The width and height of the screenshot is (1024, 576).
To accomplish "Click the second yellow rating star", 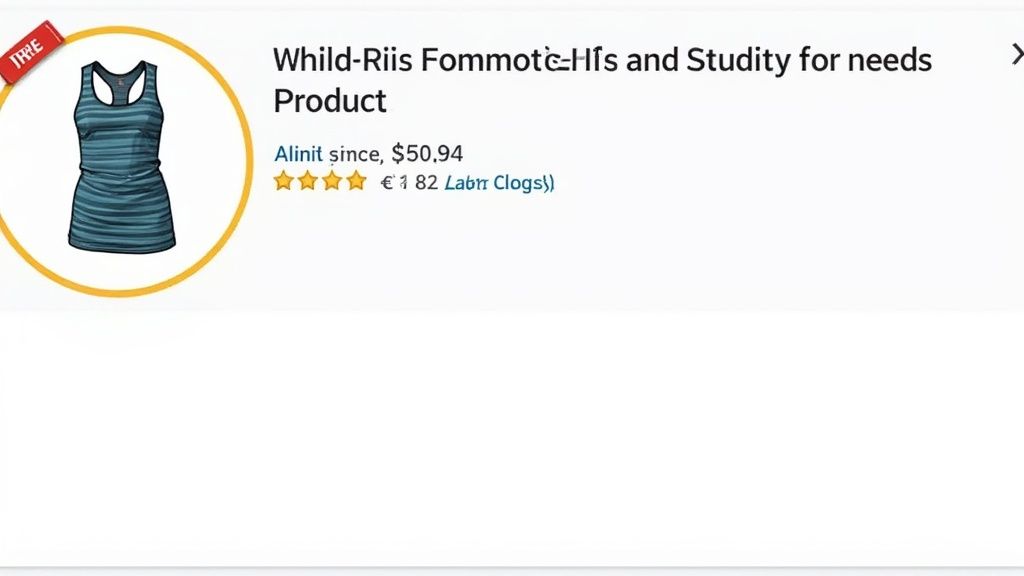I will [x=308, y=182].
